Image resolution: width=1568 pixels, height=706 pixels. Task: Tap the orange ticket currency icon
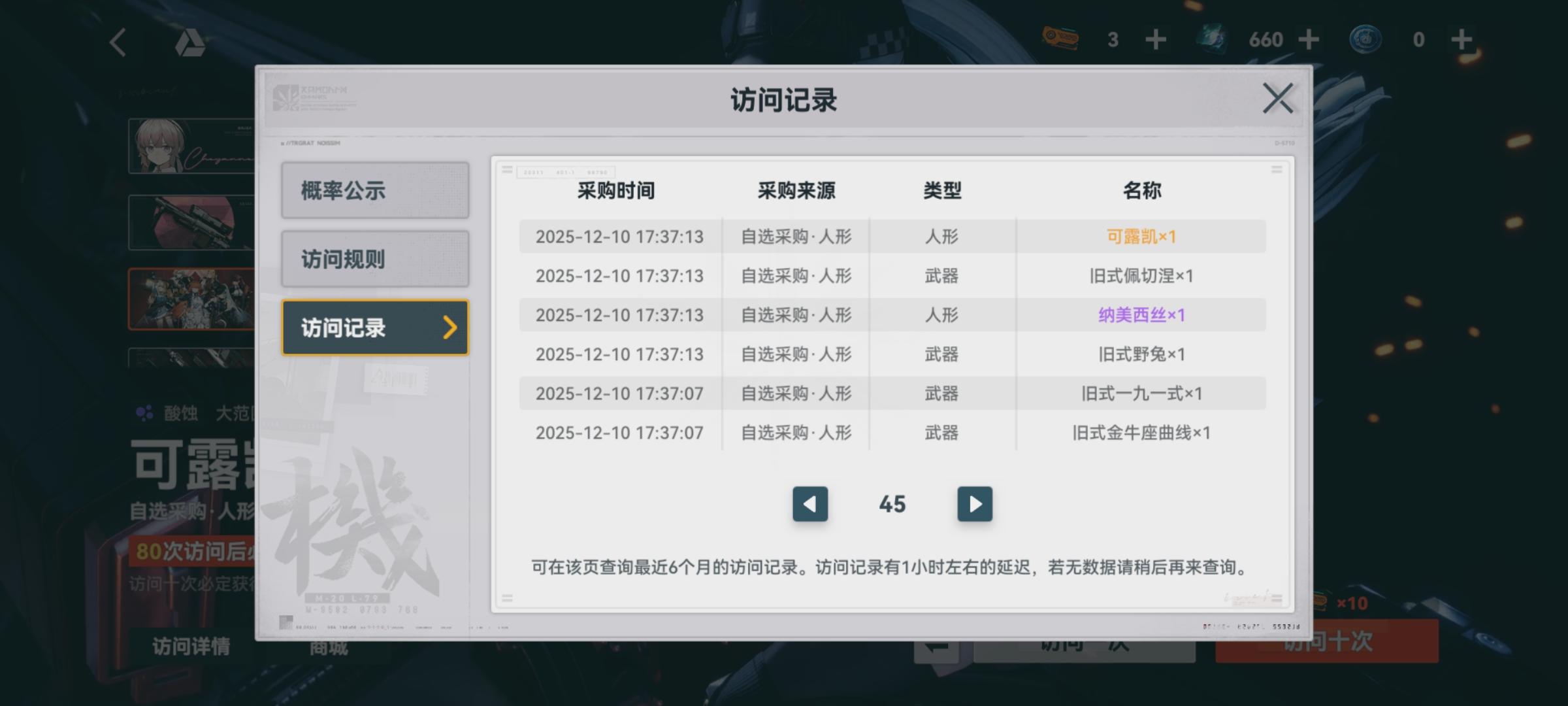(1060, 39)
